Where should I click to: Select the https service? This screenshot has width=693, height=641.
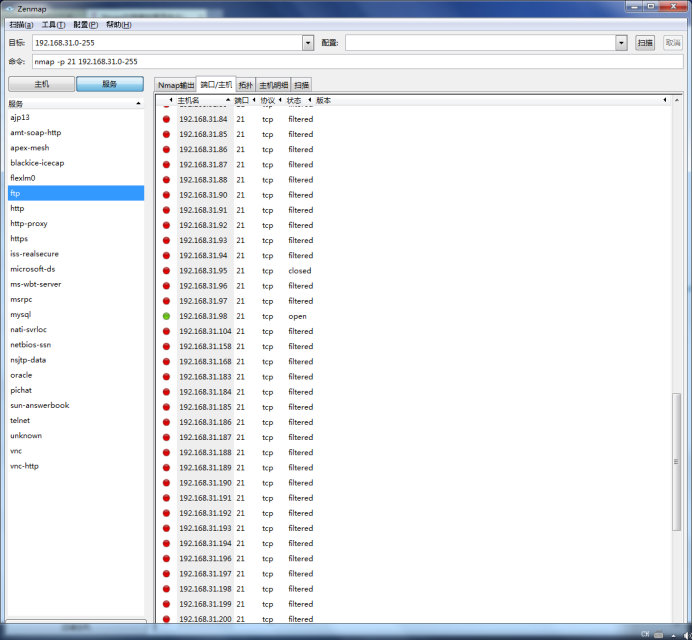[x=76, y=239]
